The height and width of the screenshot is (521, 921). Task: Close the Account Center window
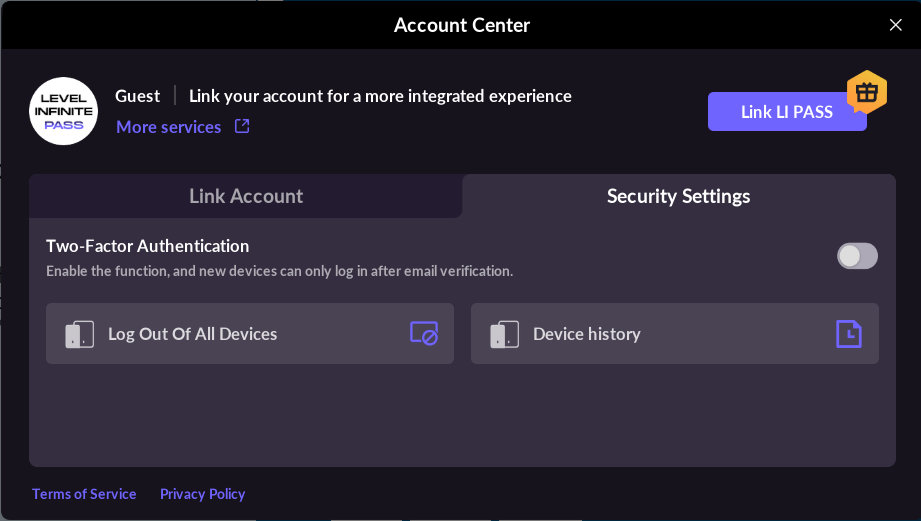coord(895,25)
